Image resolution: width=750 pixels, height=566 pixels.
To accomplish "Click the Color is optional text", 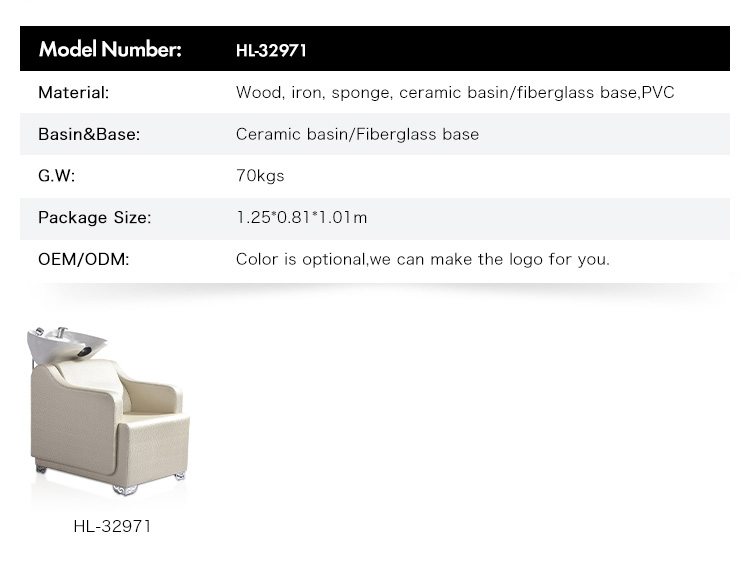I will 423,259.
